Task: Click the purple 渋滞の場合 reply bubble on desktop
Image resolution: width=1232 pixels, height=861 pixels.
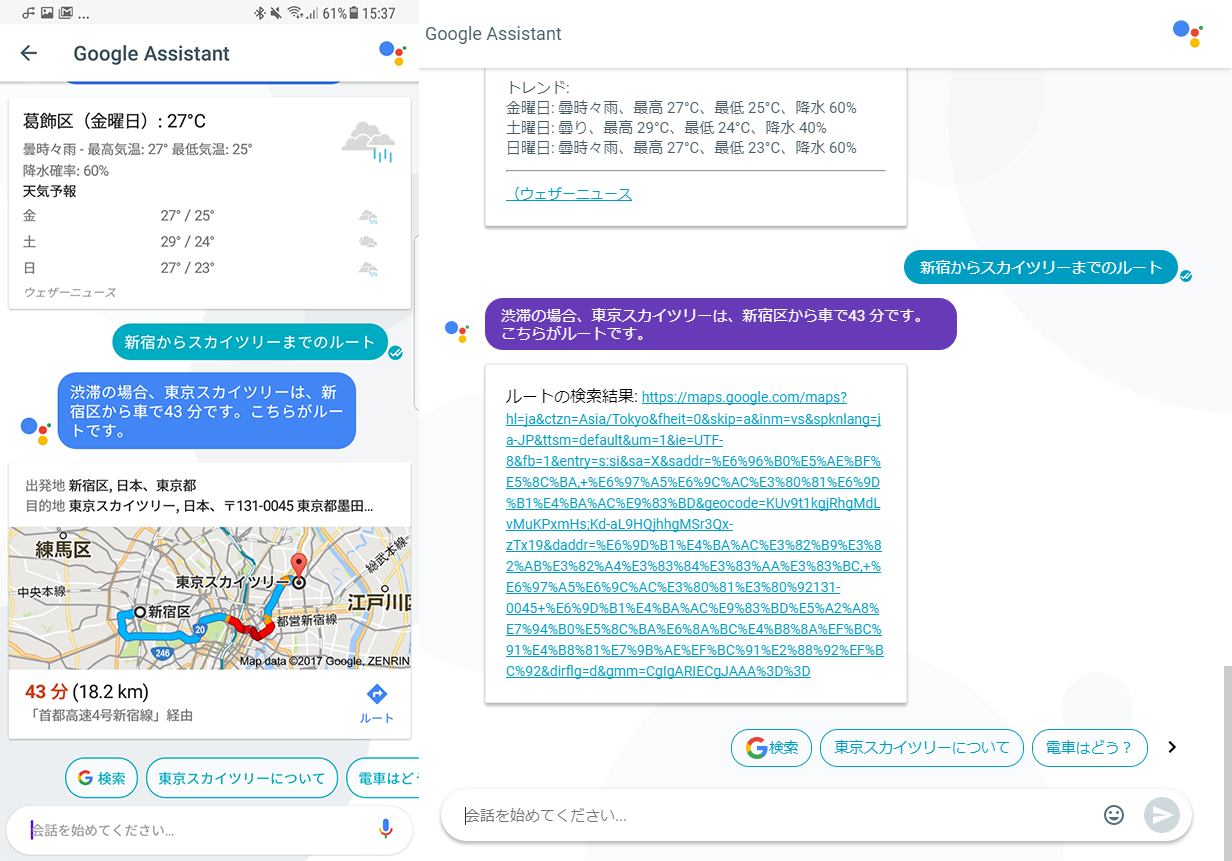Action: pos(721,324)
